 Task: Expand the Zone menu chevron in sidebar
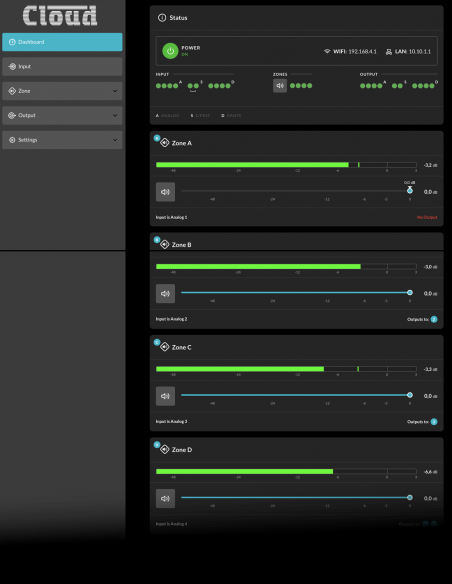click(x=115, y=91)
